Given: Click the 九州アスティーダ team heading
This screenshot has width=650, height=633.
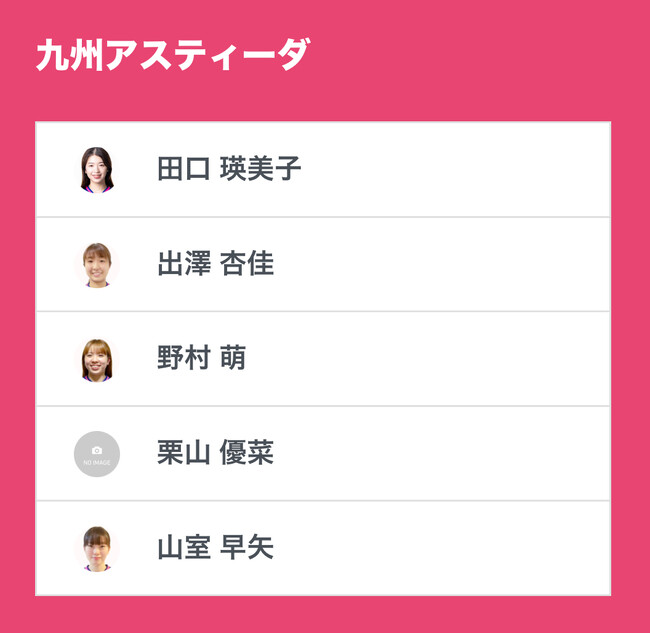Looking at the screenshot, I should click(x=173, y=55).
